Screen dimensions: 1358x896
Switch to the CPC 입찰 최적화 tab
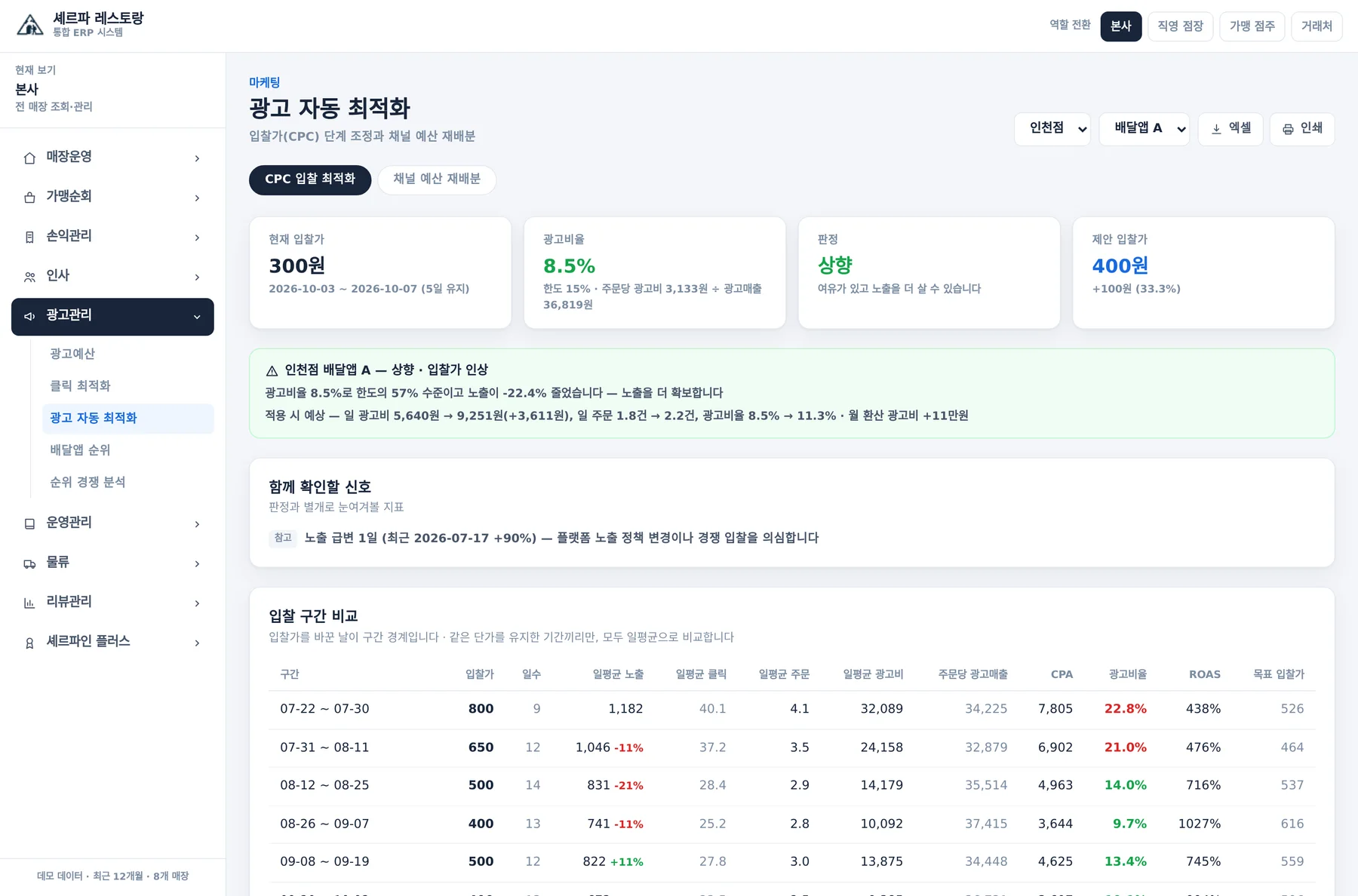click(310, 180)
